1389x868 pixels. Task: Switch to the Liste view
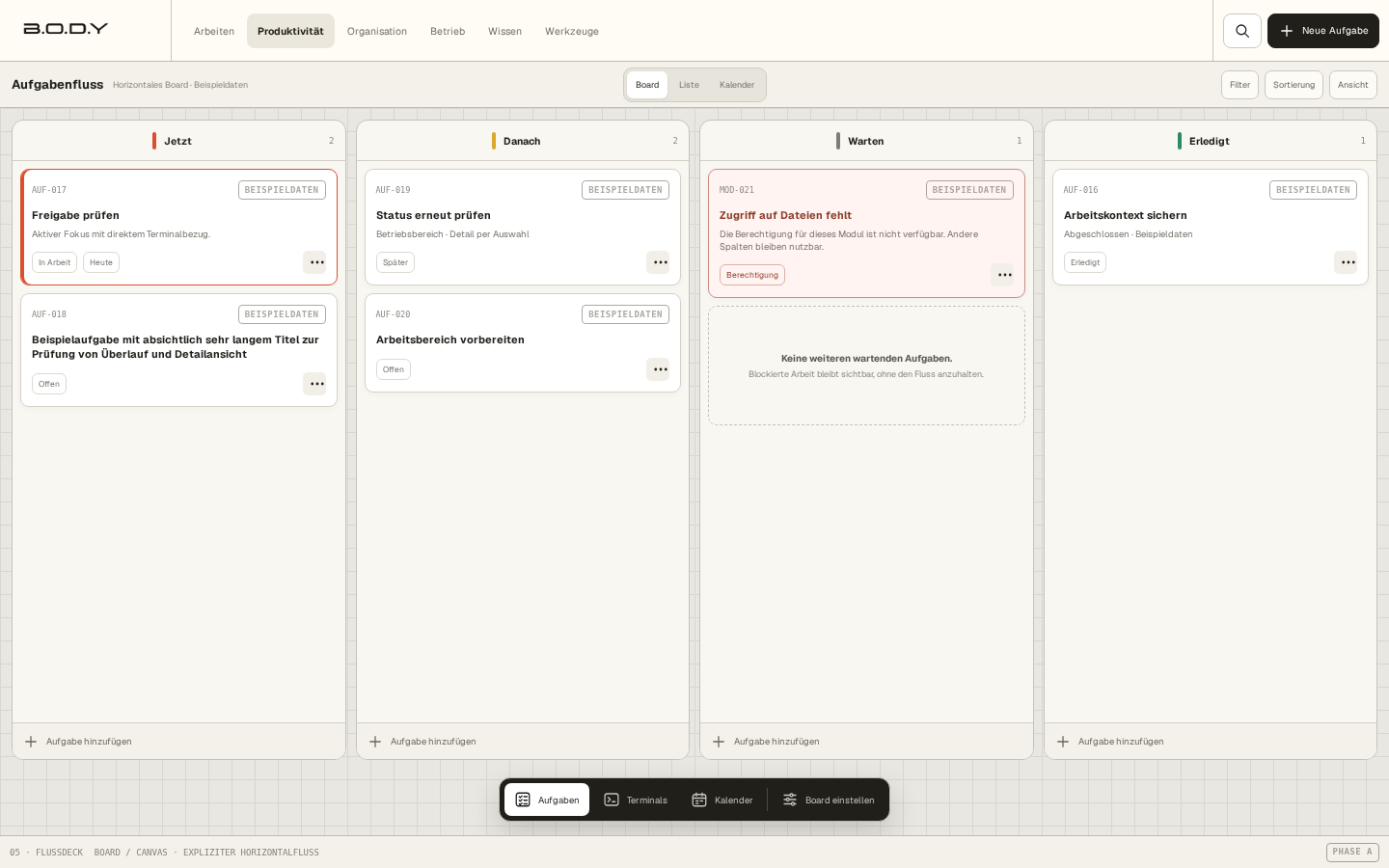(x=689, y=85)
